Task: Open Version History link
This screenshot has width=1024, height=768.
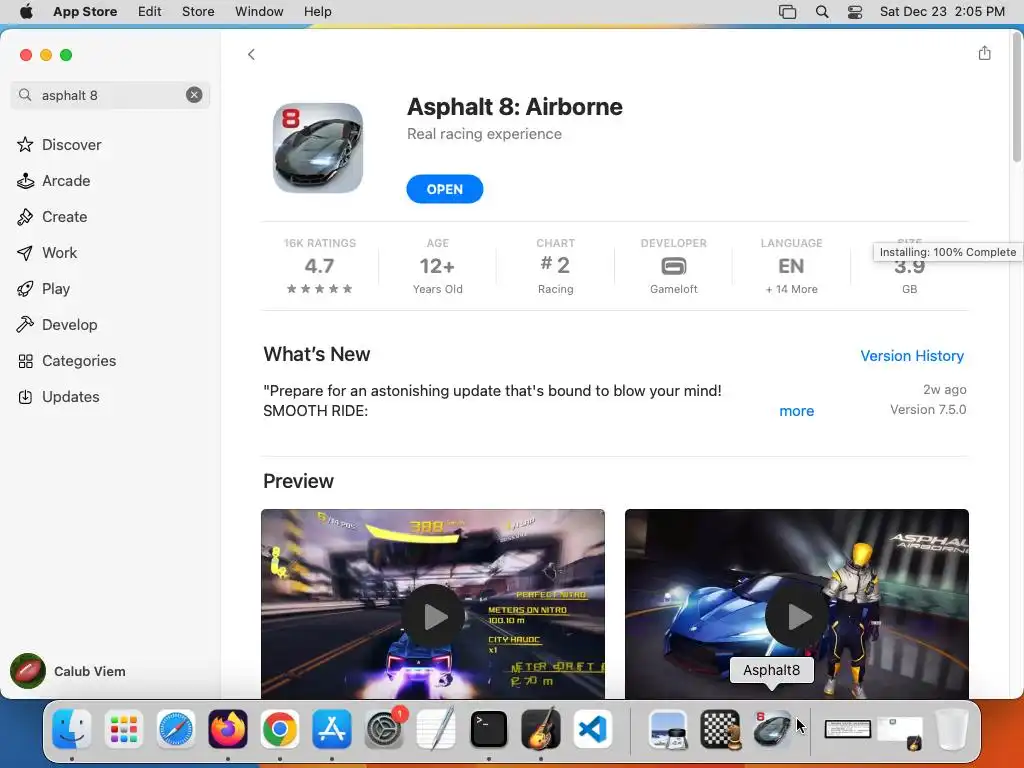Action: click(x=912, y=356)
